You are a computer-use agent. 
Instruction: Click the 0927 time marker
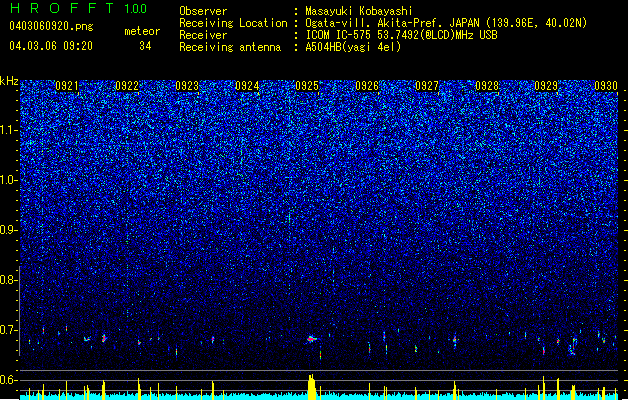tap(427, 86)
